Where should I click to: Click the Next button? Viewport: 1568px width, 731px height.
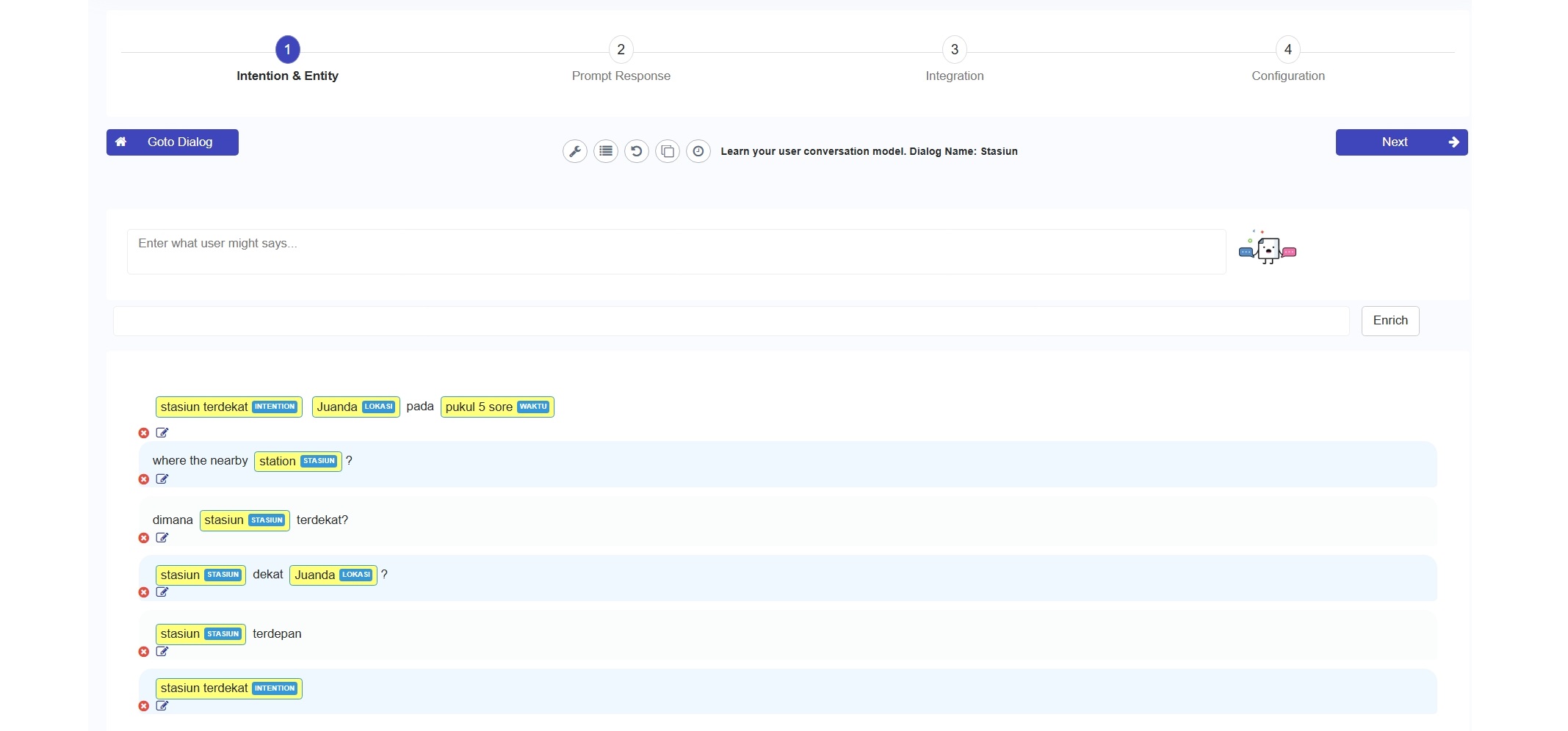(1401, 142)
